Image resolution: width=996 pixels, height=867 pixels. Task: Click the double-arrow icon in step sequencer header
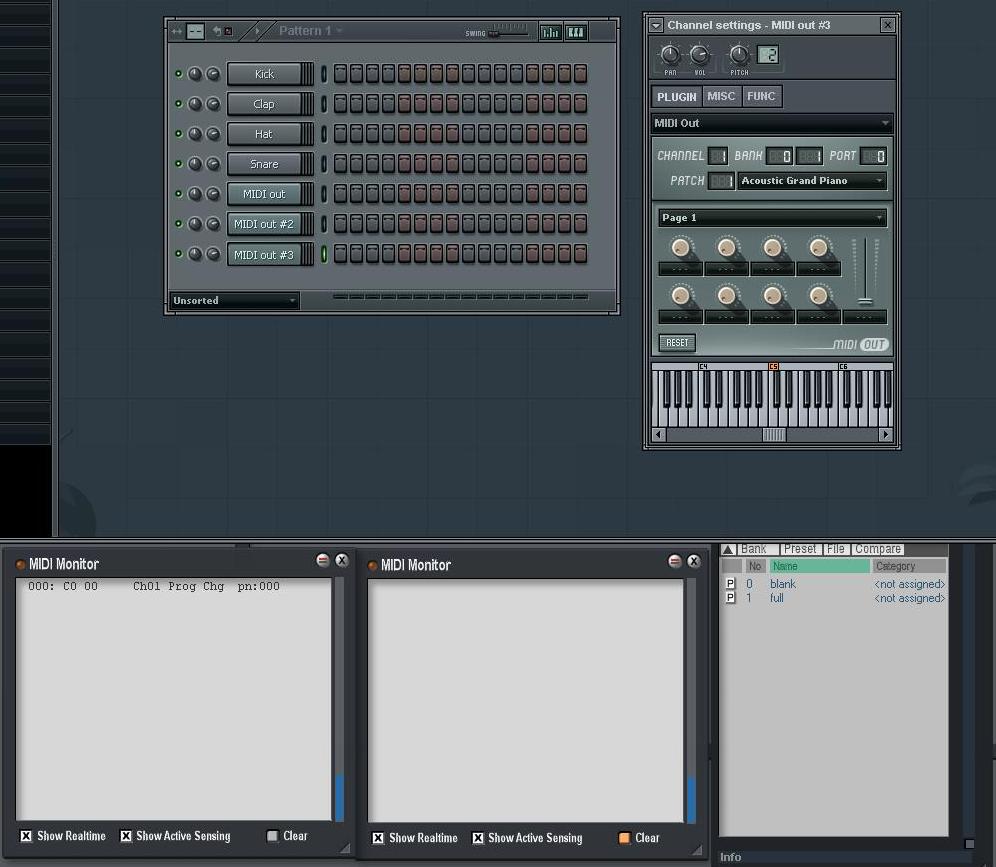pos(177,31)
